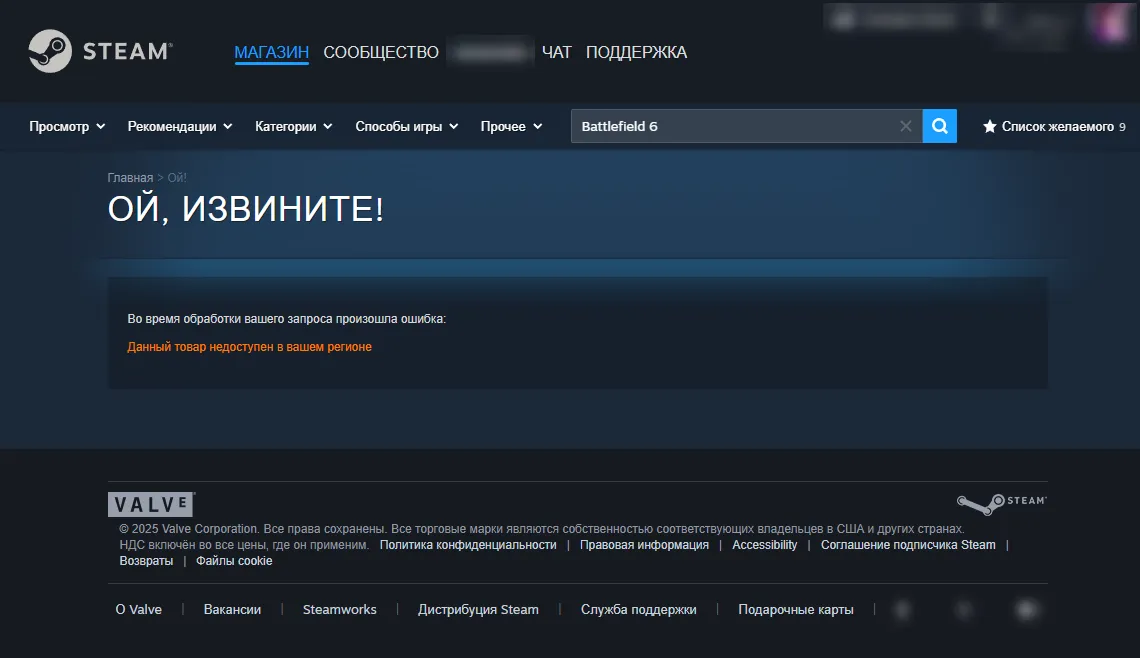This screenshot has height=658, width=1140.
Task: Click the user avatar in the top-right corner
Action: (1112, 22)
